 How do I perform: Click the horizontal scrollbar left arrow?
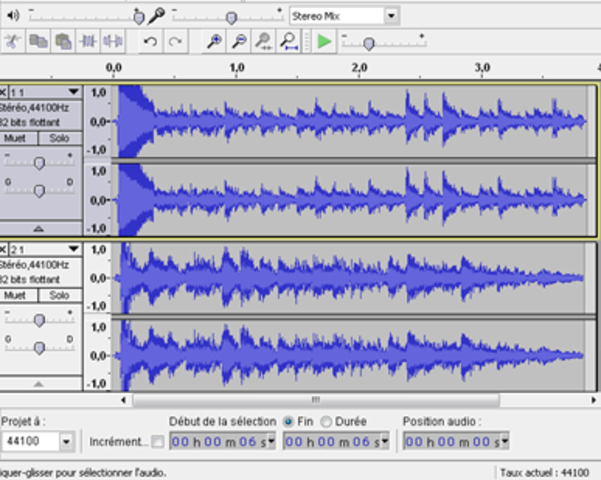pos(123,400)
